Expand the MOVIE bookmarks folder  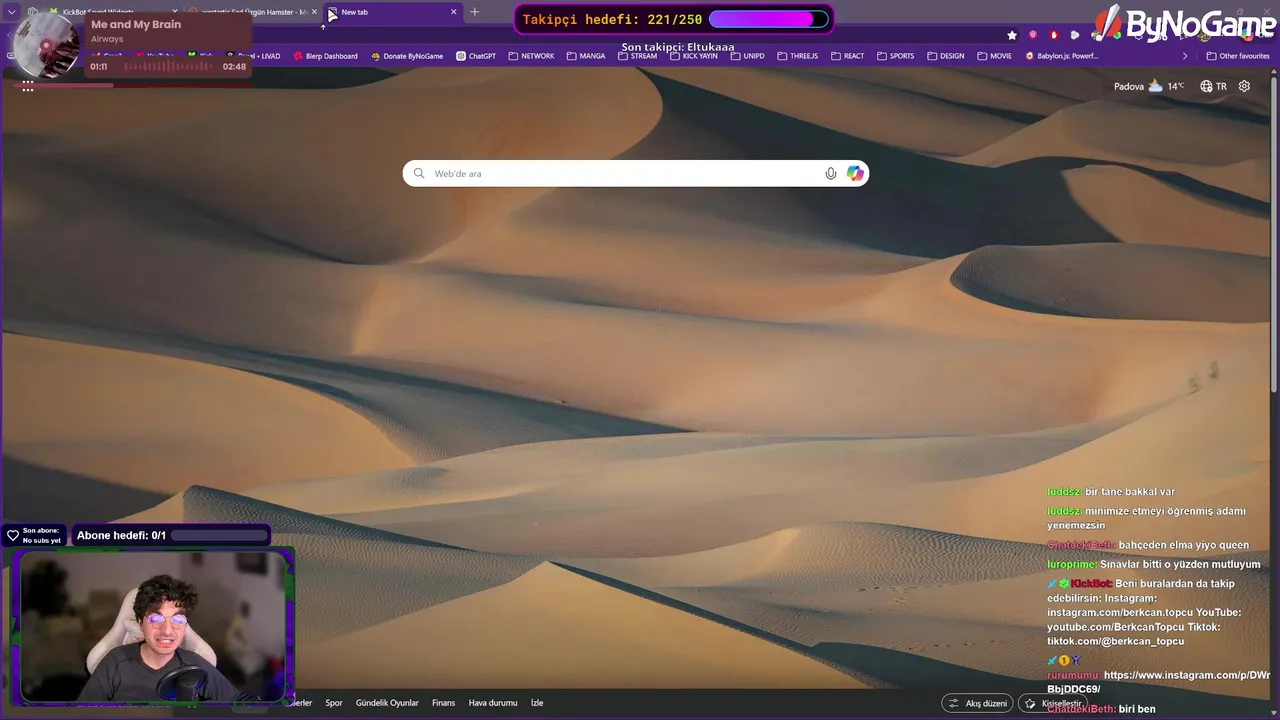point(994,56)
